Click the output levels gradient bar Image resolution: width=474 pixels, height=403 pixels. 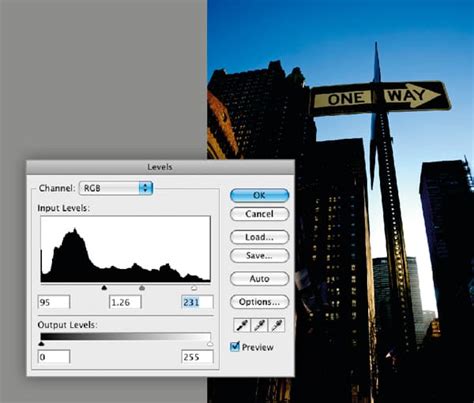[126, 336]
